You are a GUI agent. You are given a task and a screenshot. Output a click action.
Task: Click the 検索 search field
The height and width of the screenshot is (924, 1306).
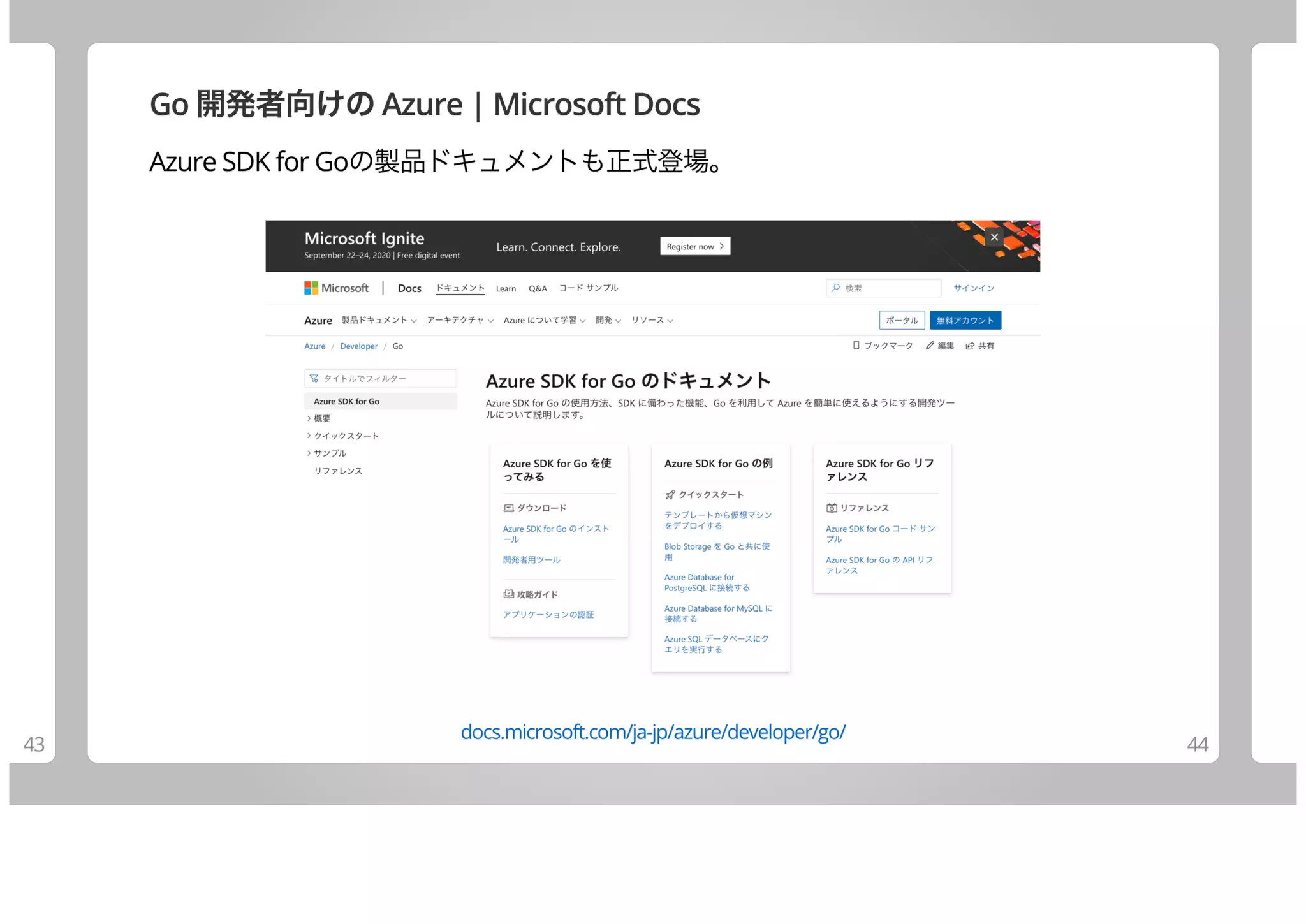tap(884, 288)
